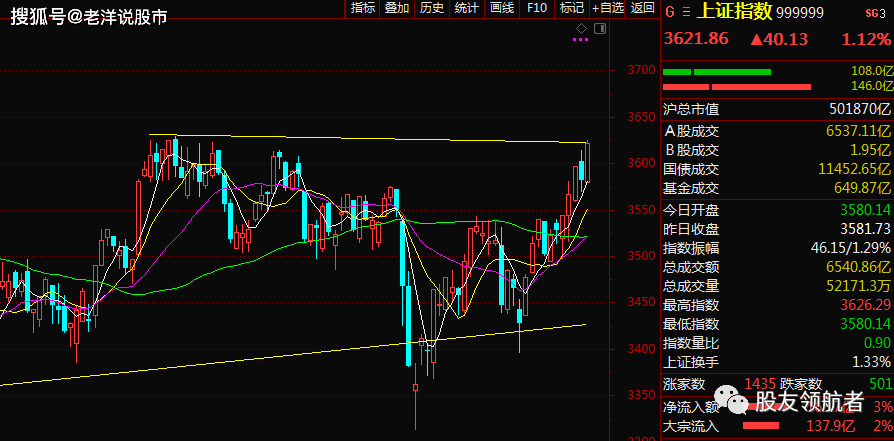
Task: Click the red G icon beside index name
Action: [x=670, y=10]
